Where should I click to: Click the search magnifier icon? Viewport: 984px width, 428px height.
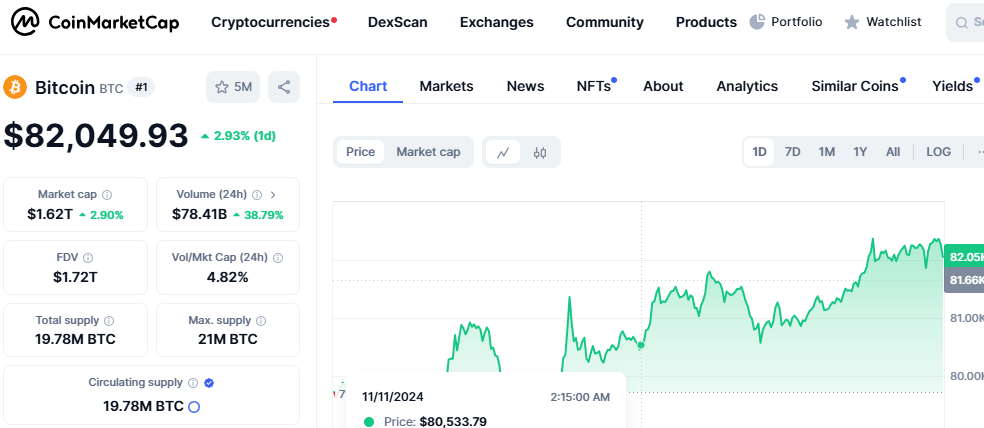(961, 23)
